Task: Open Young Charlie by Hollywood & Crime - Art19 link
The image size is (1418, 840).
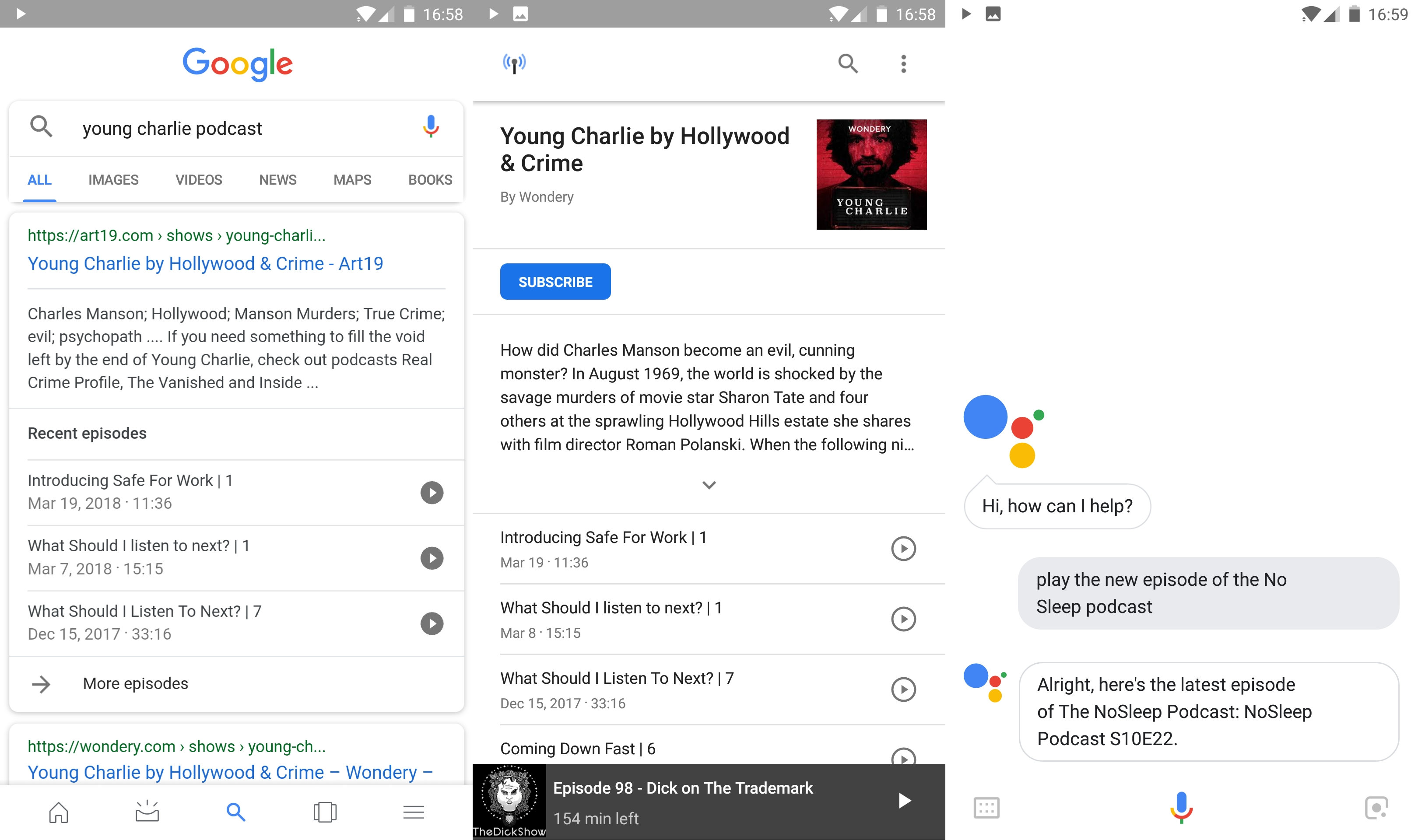Action: 206,264
